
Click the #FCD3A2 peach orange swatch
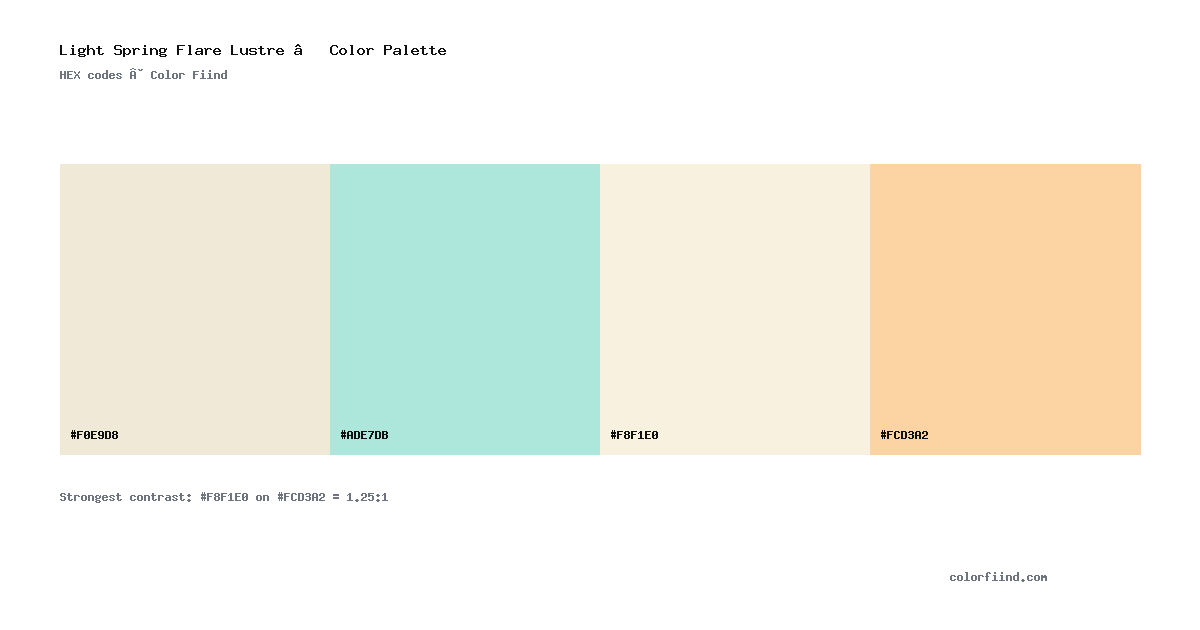coord(1005,309)
